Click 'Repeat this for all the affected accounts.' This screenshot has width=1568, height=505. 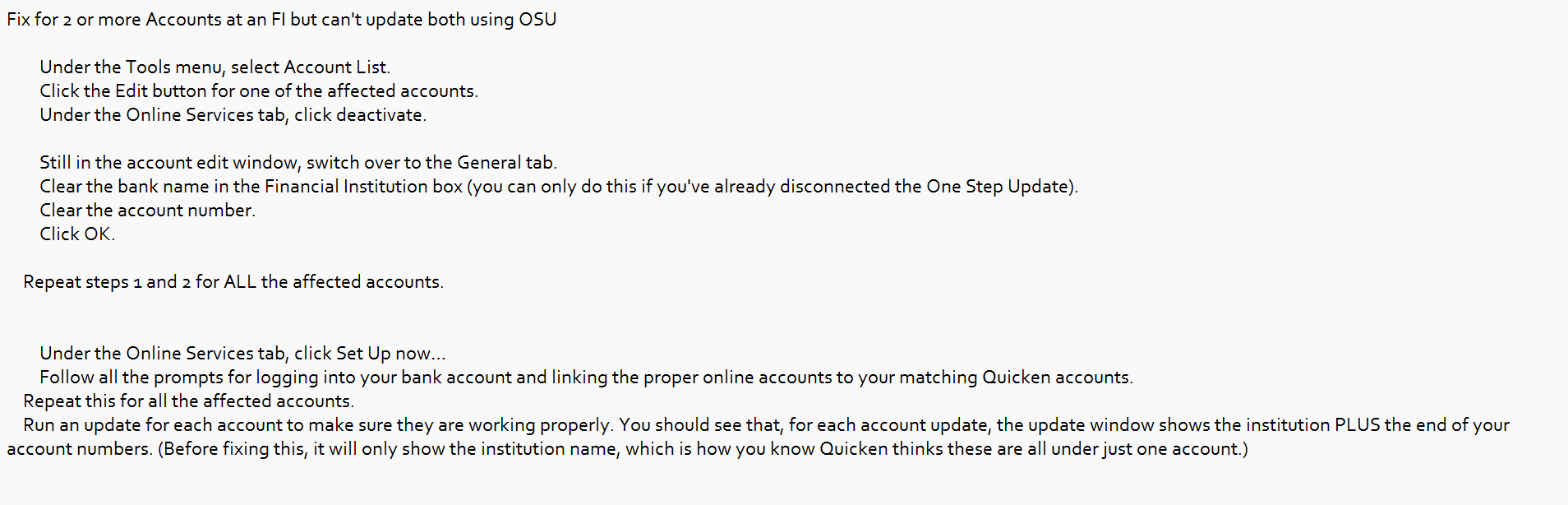pyautogui.click(x=189, y=401)
